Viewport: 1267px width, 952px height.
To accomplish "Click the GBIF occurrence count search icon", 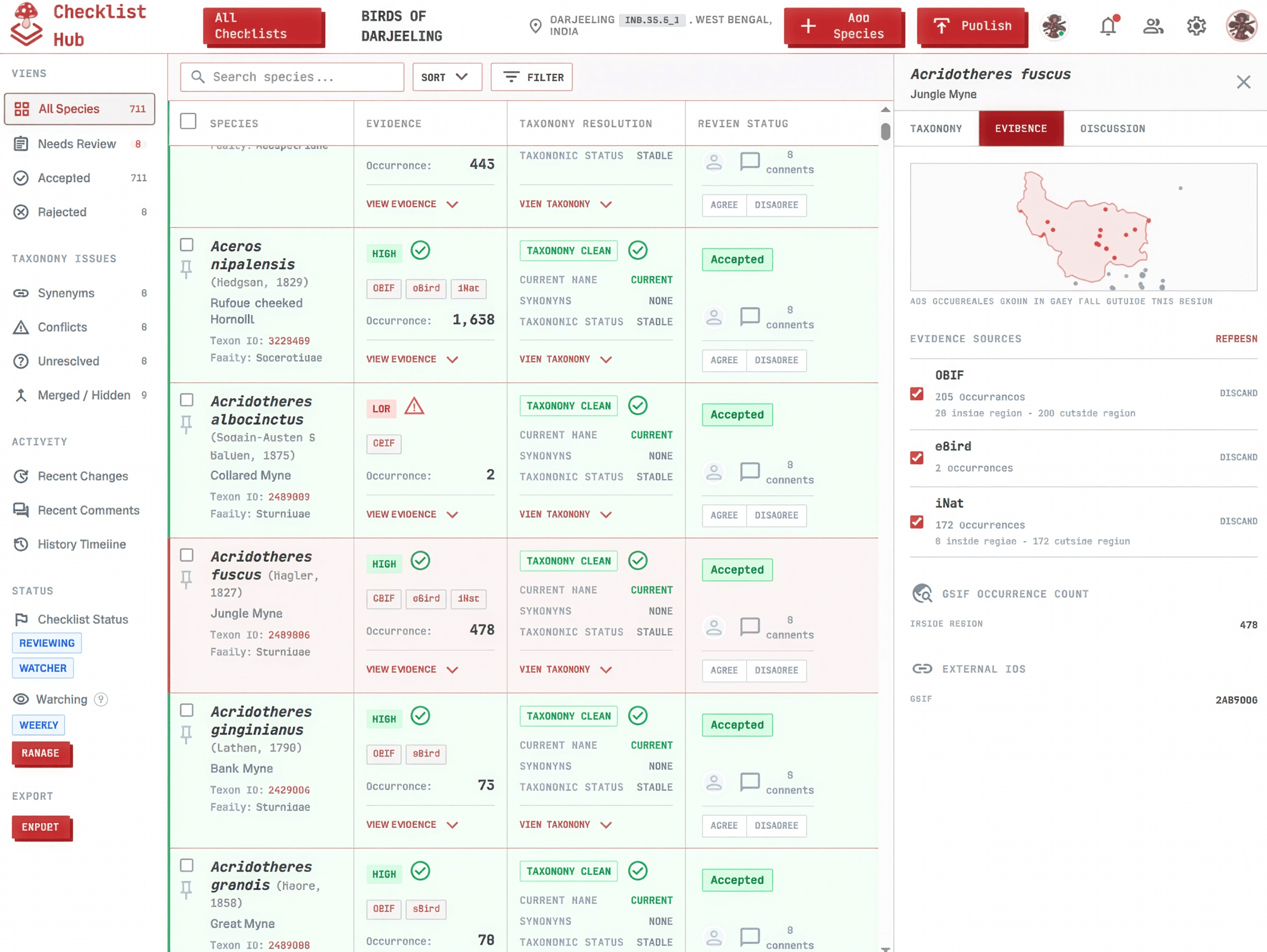I will point(922,594).
